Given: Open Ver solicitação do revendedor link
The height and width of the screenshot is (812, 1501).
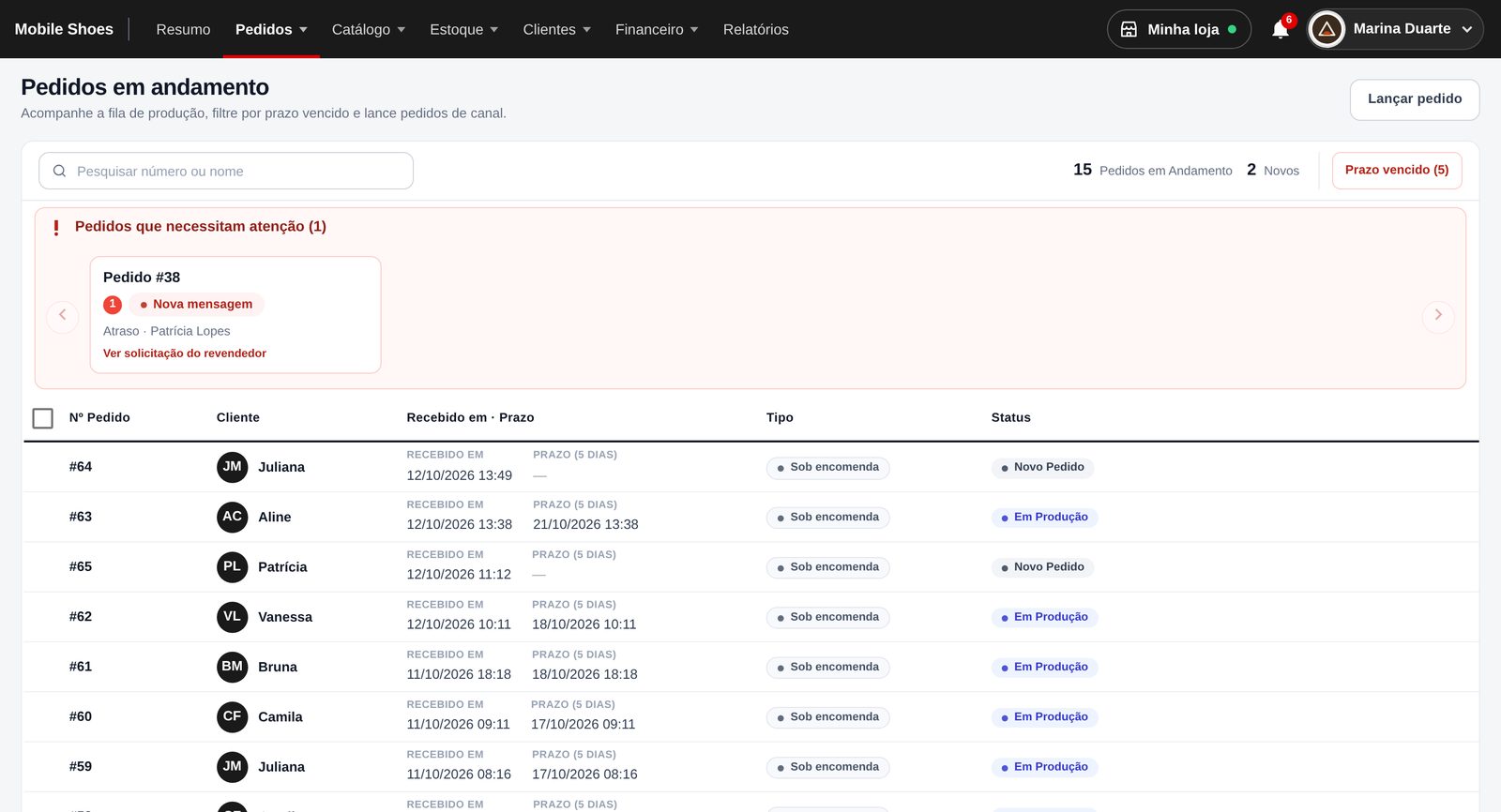Looking at the screenshot, I should 185,353.
